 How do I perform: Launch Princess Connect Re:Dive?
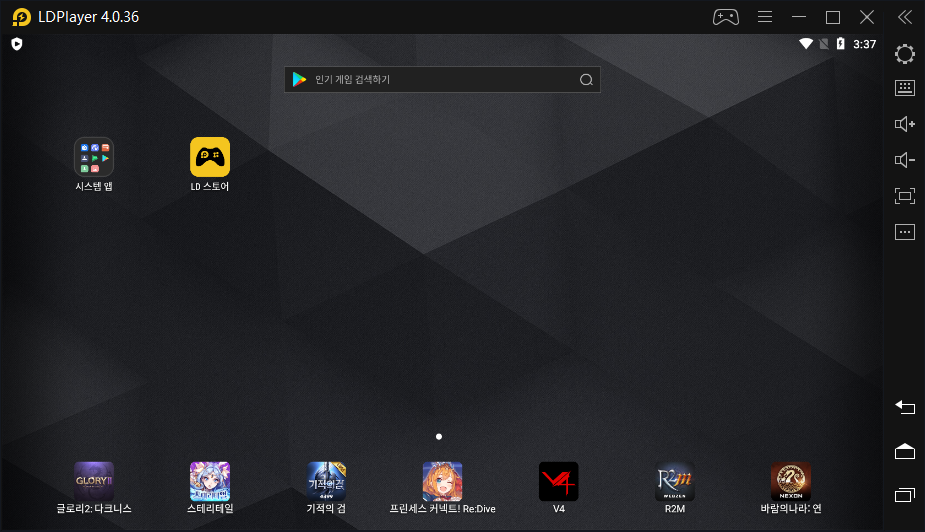[x=442, y=481]
